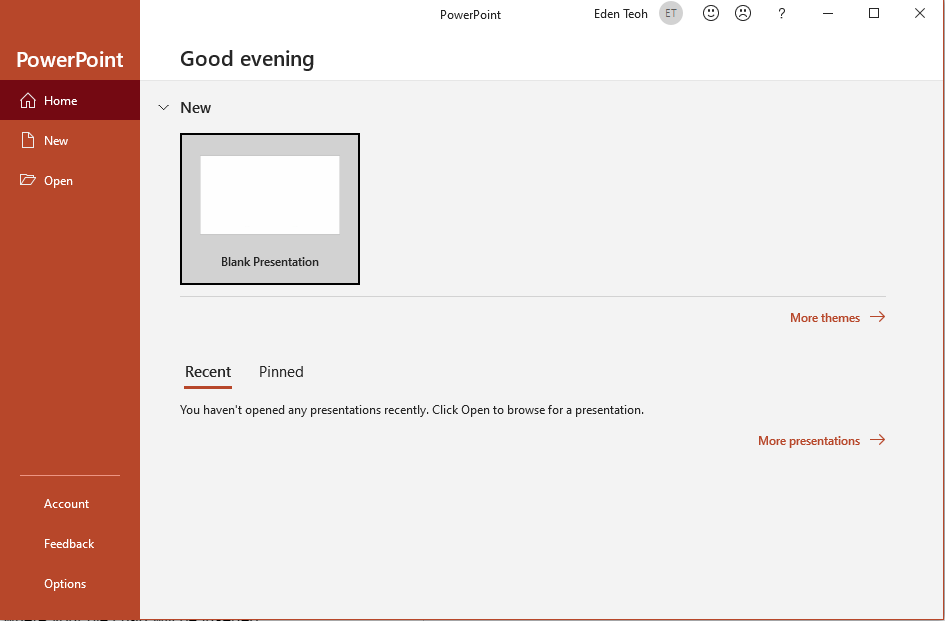Switch to the Recent tab

(208, 372)
